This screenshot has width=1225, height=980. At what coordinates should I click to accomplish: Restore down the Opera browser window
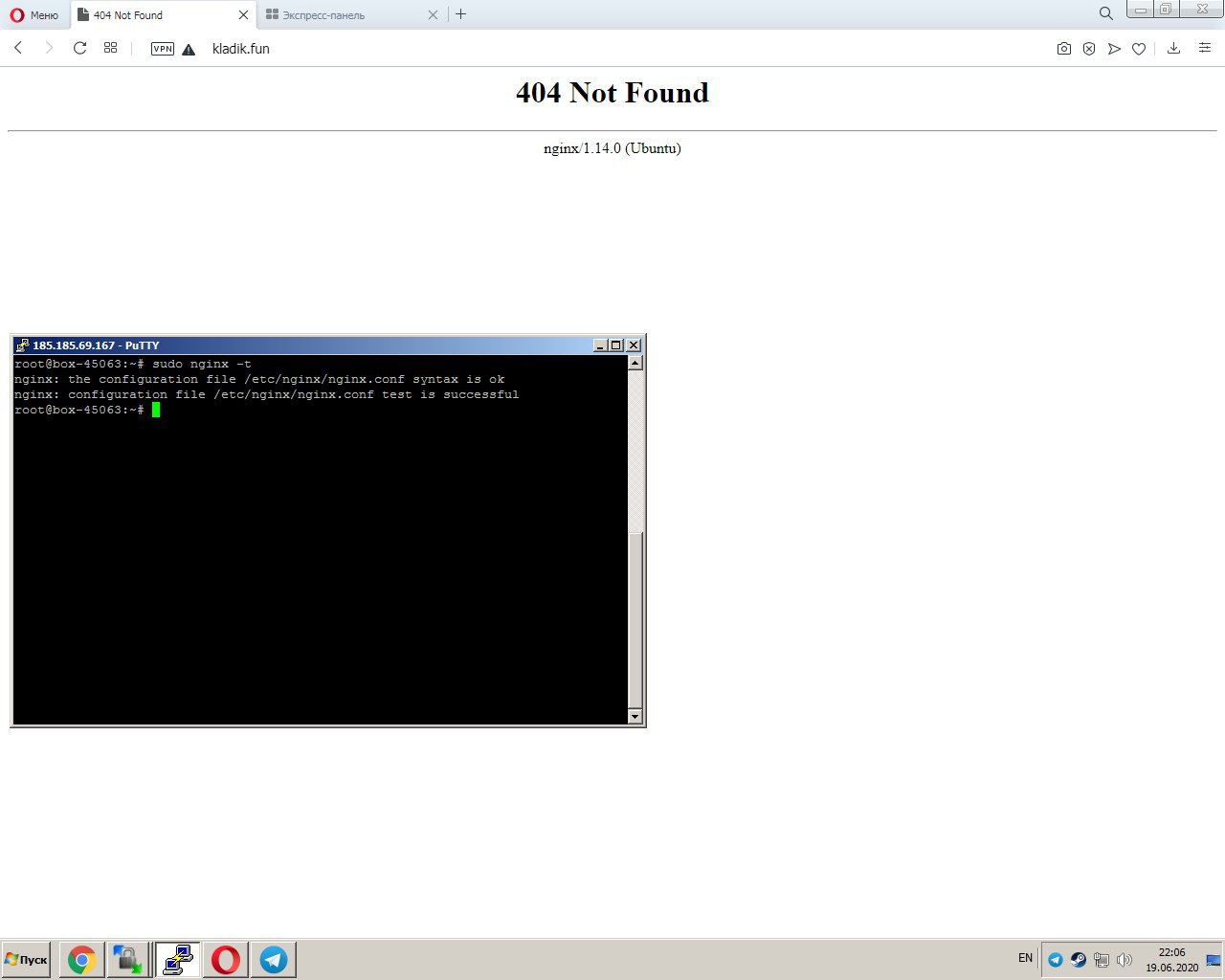pyautogui.click(x=1165, y=10)
